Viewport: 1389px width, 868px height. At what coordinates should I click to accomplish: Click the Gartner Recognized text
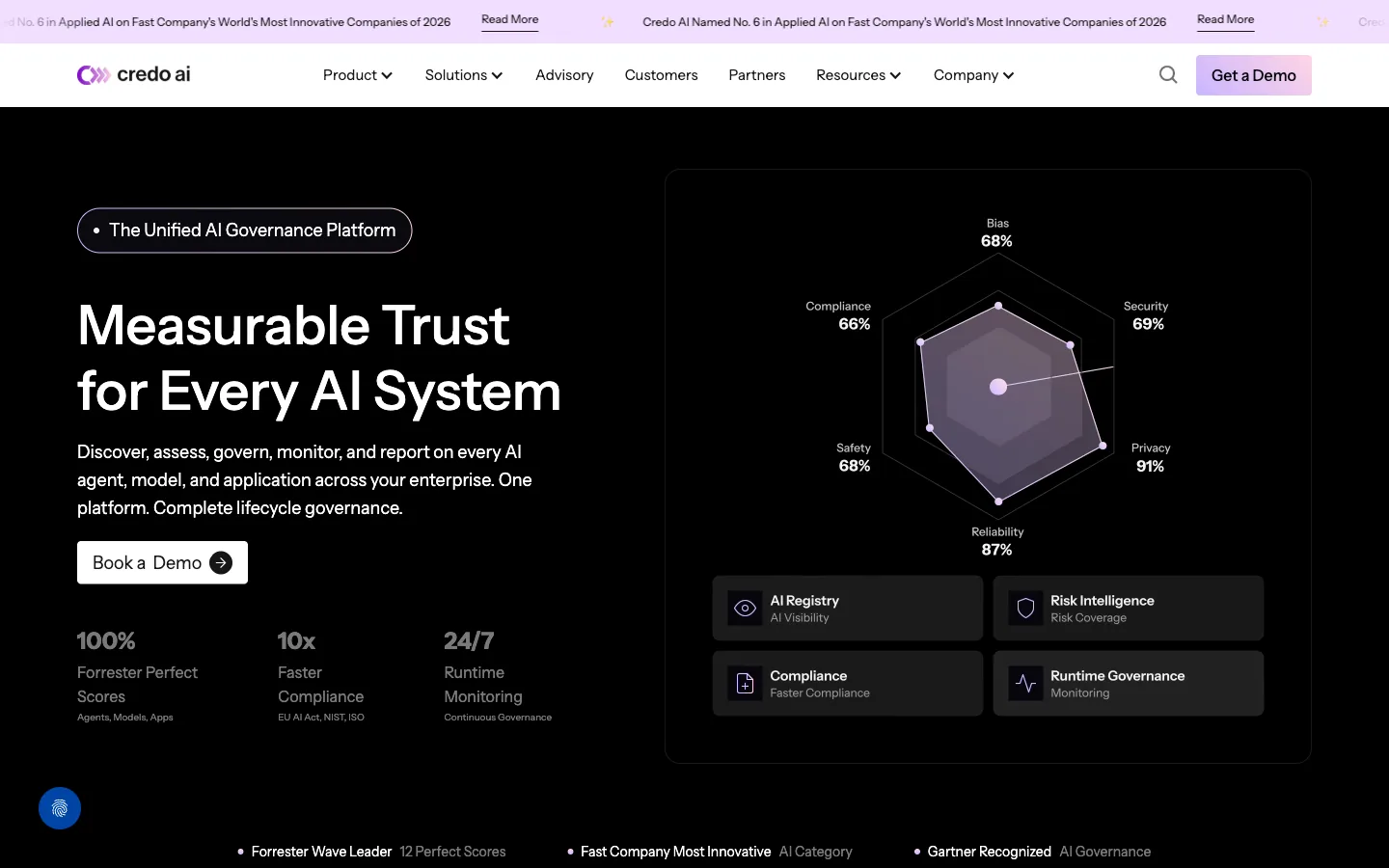pyautogui.click(x=989, y=852)
